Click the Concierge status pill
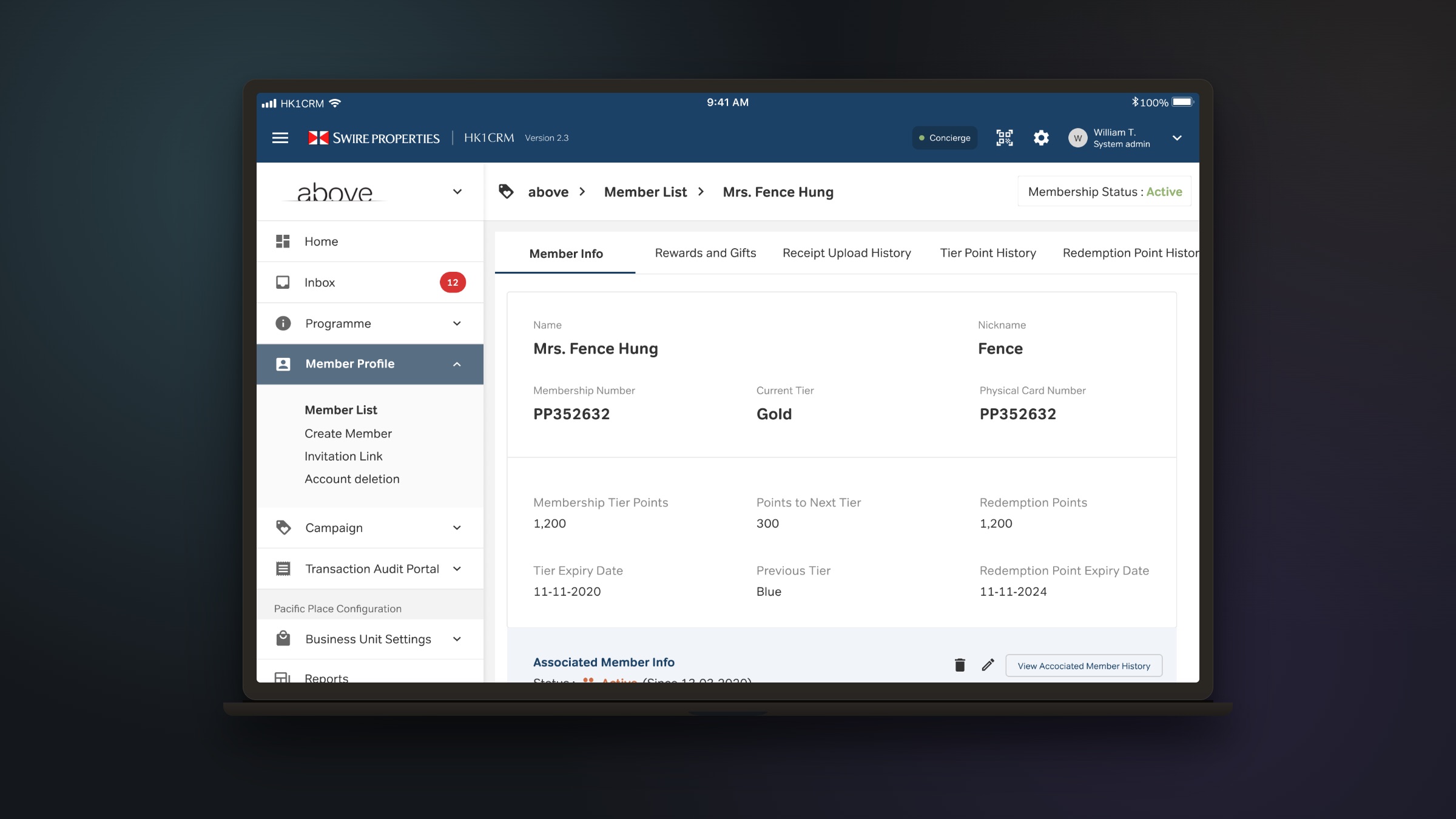The width and height of the screenshot is (1456, 819). tap(945, 138)
